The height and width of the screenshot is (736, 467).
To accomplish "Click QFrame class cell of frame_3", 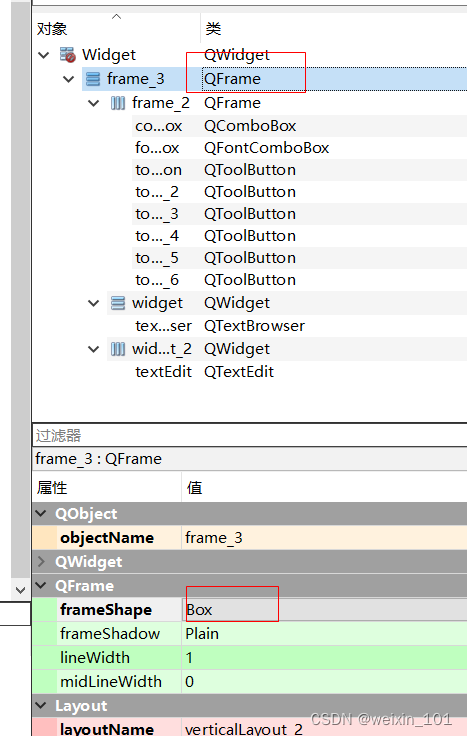I will point(232,79).
